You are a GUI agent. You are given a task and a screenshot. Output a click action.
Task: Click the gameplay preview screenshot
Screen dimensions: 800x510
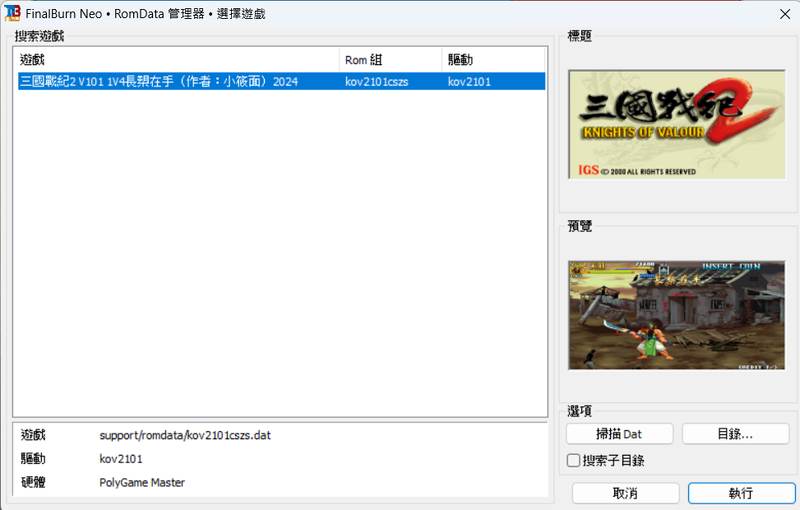pos(677,315)
